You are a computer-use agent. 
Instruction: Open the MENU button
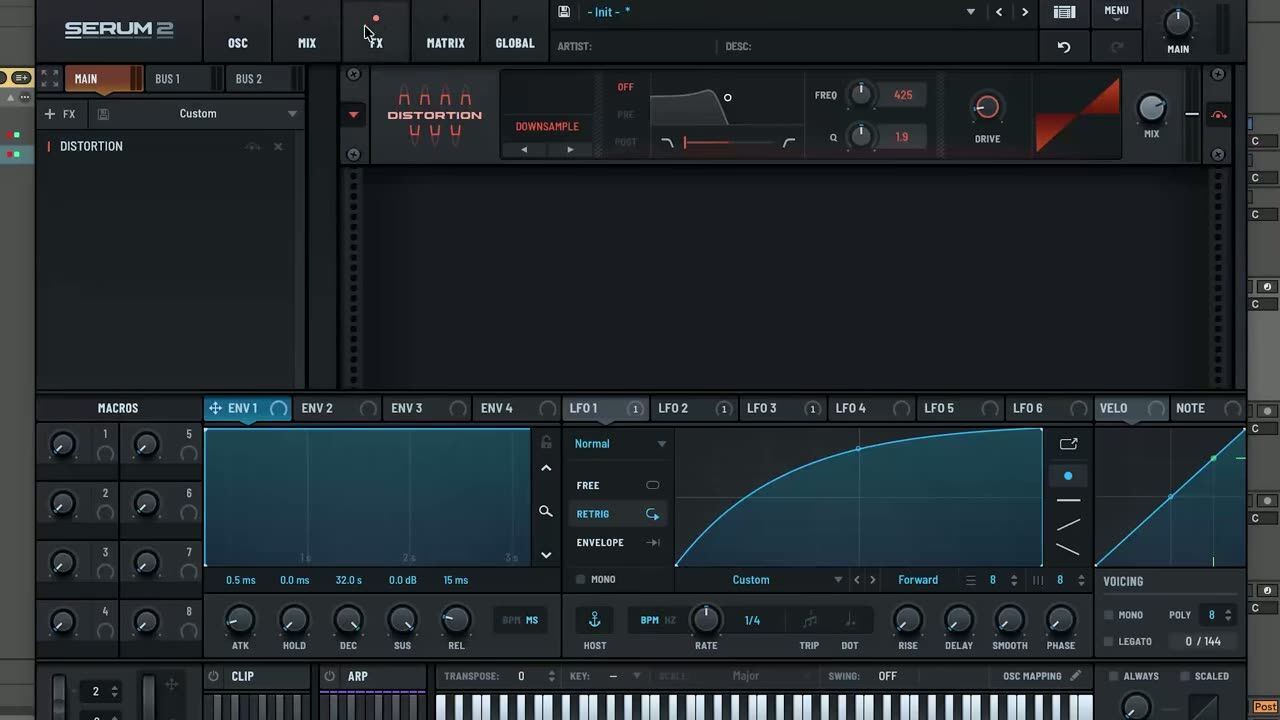1116,11
